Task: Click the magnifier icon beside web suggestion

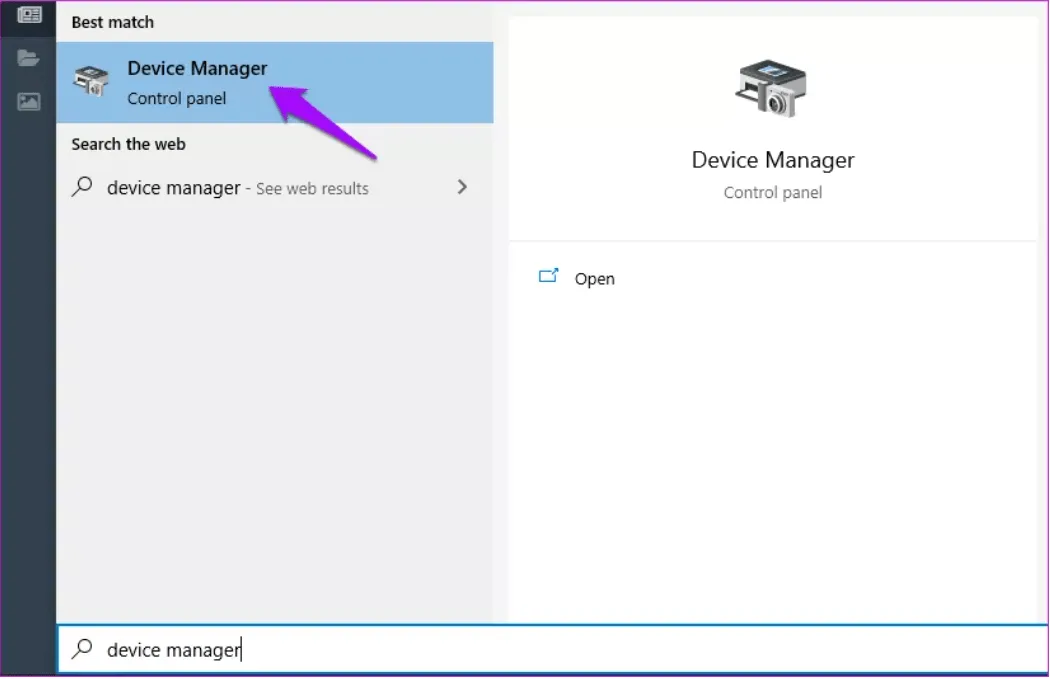Action: pos(83,187)
